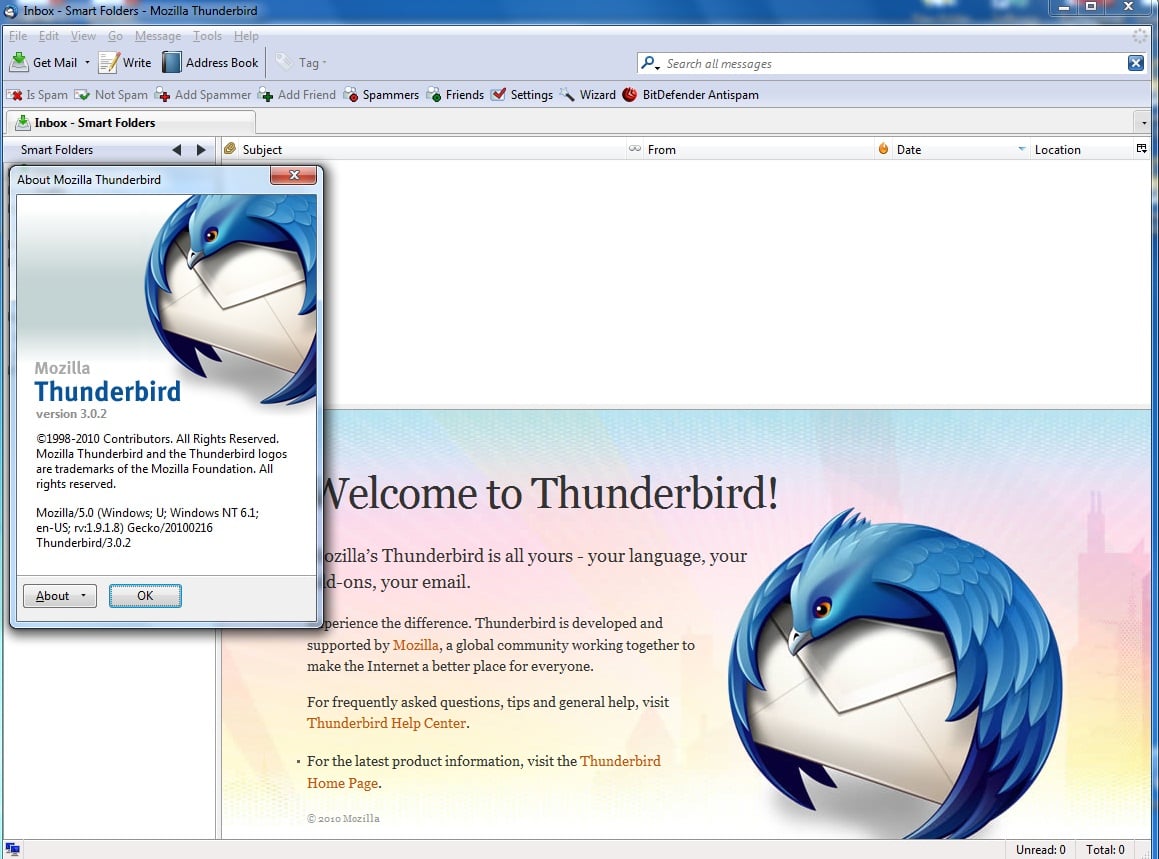Open the list all tabs dropdown

(1143, 123)
